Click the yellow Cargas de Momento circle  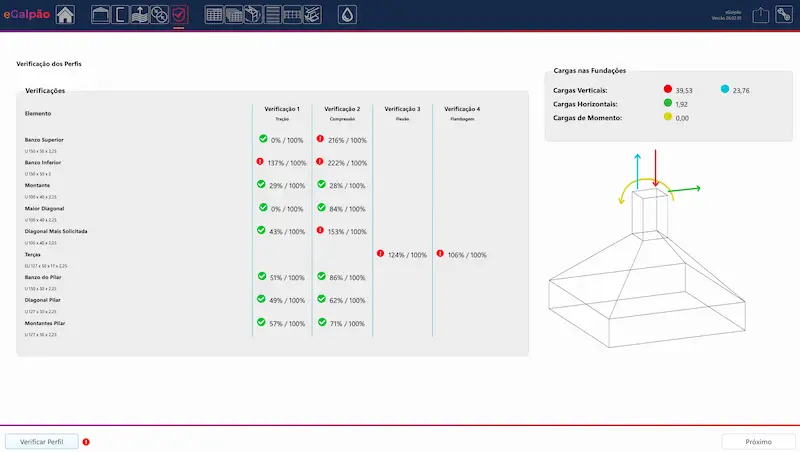pos(668,118)
